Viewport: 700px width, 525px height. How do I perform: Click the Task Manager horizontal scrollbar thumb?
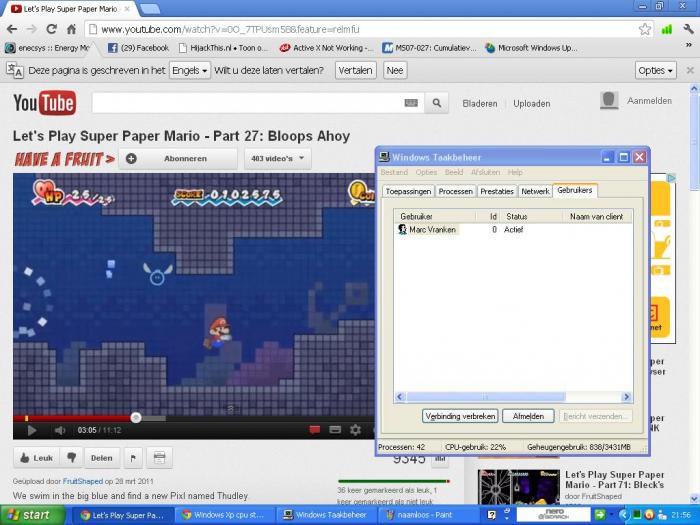point(486,397)
